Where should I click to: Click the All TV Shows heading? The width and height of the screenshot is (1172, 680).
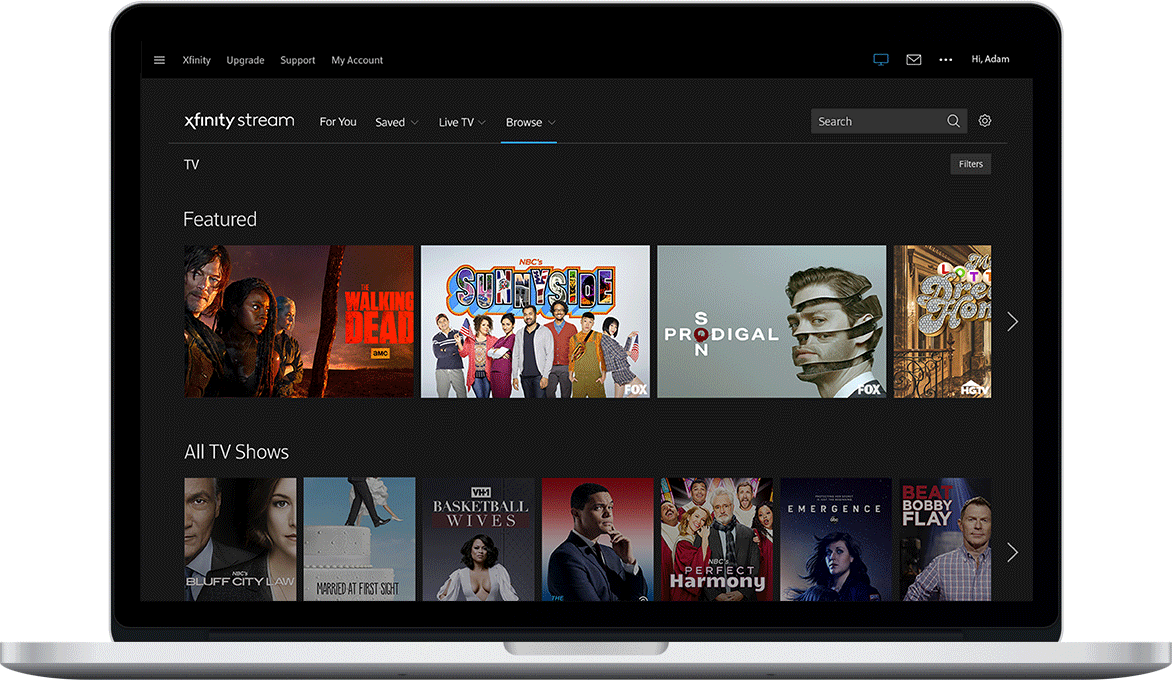[x=236, y=451]
